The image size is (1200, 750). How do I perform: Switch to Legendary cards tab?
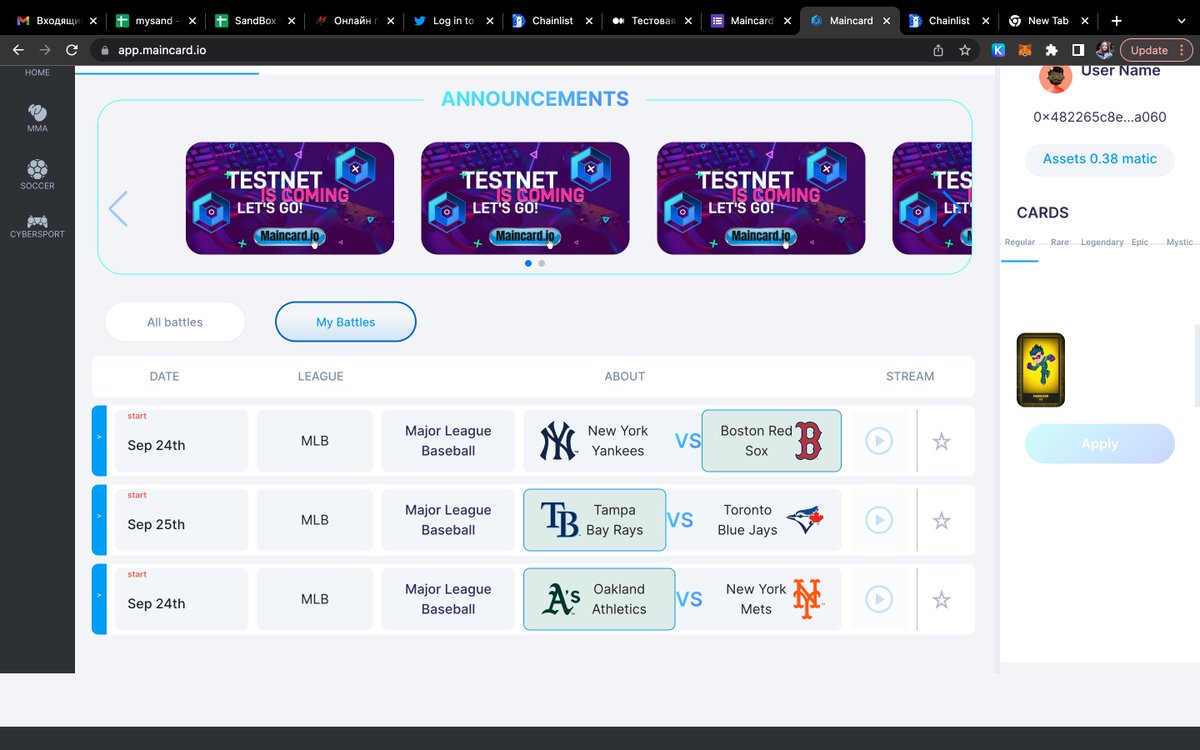[1102, 242]
